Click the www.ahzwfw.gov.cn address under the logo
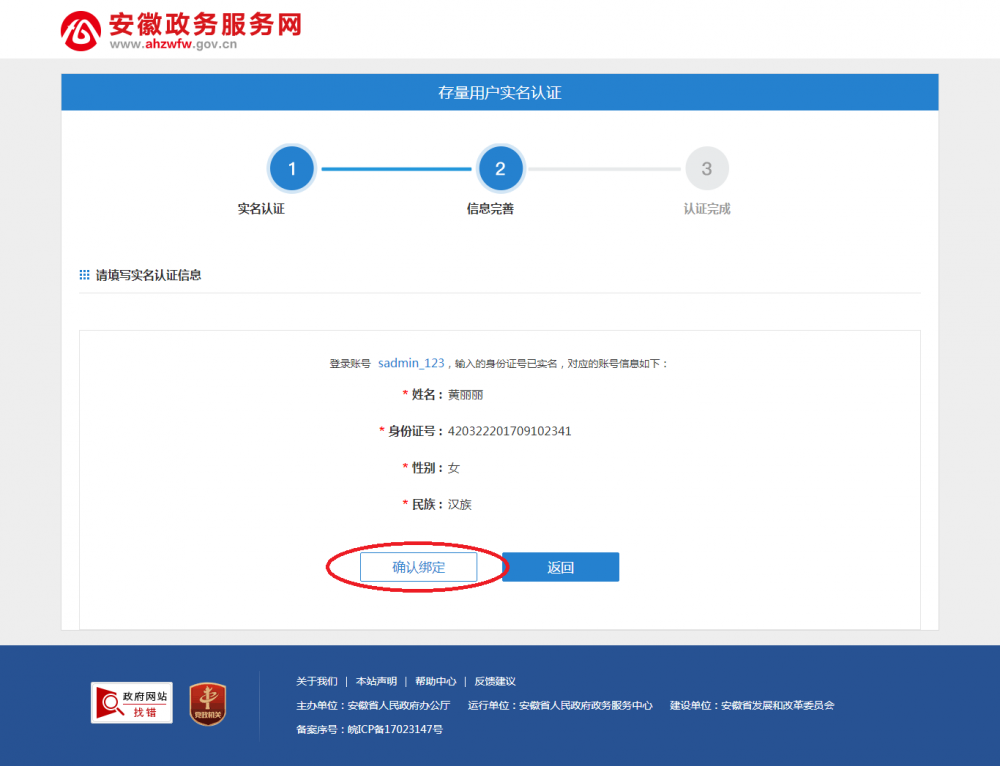The height and width of the screenshot is (766, 1000). pyautogui.click(x=173, y=44)
